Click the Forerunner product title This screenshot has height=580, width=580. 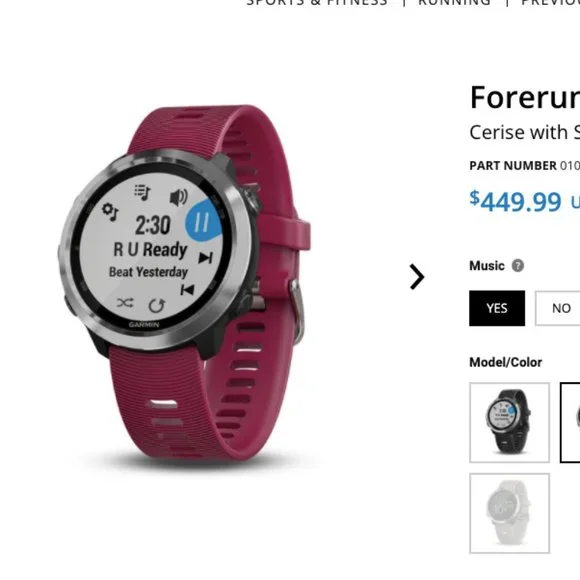click(x=525, y=97)
